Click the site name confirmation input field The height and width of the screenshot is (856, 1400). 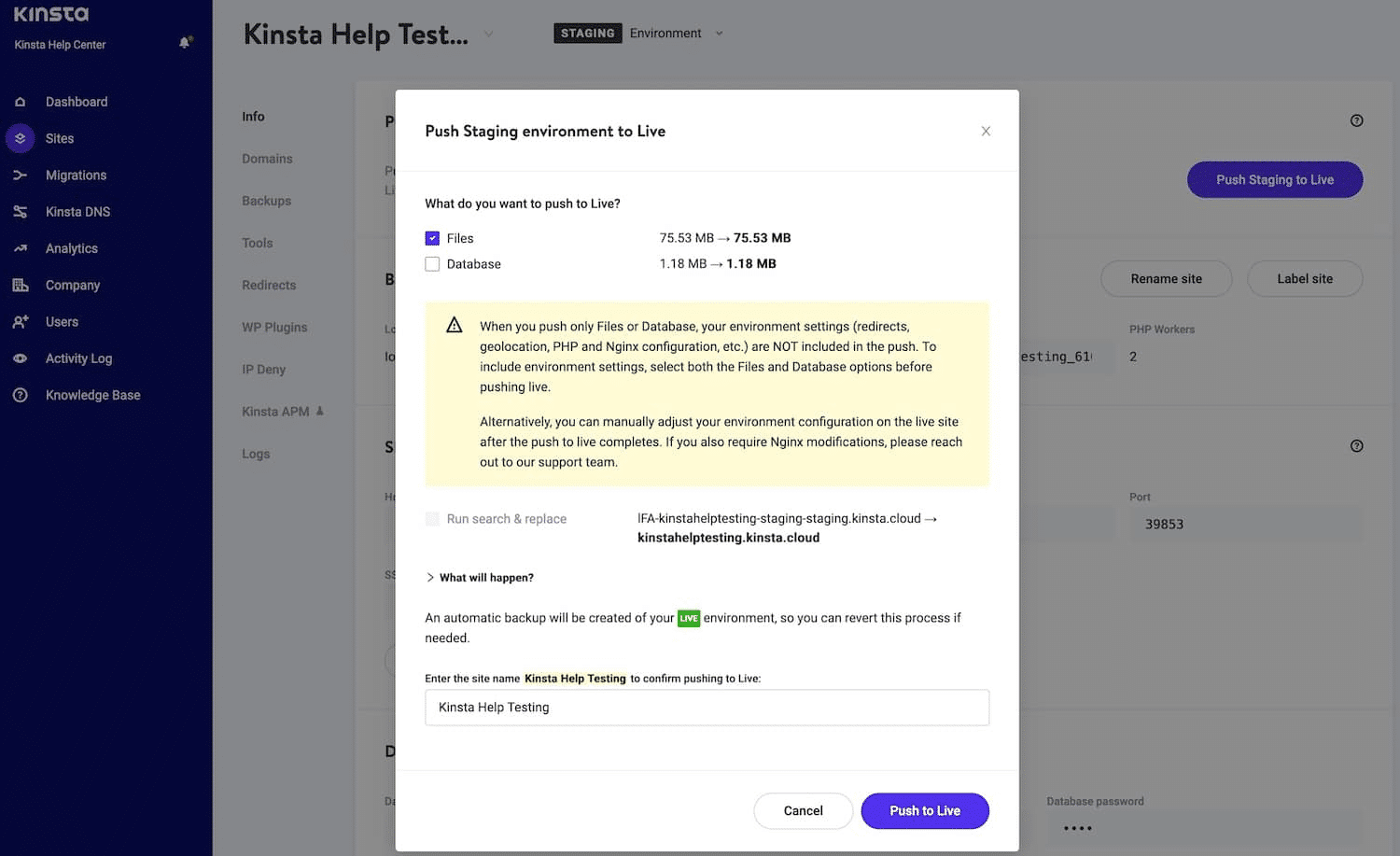point(707,708)
